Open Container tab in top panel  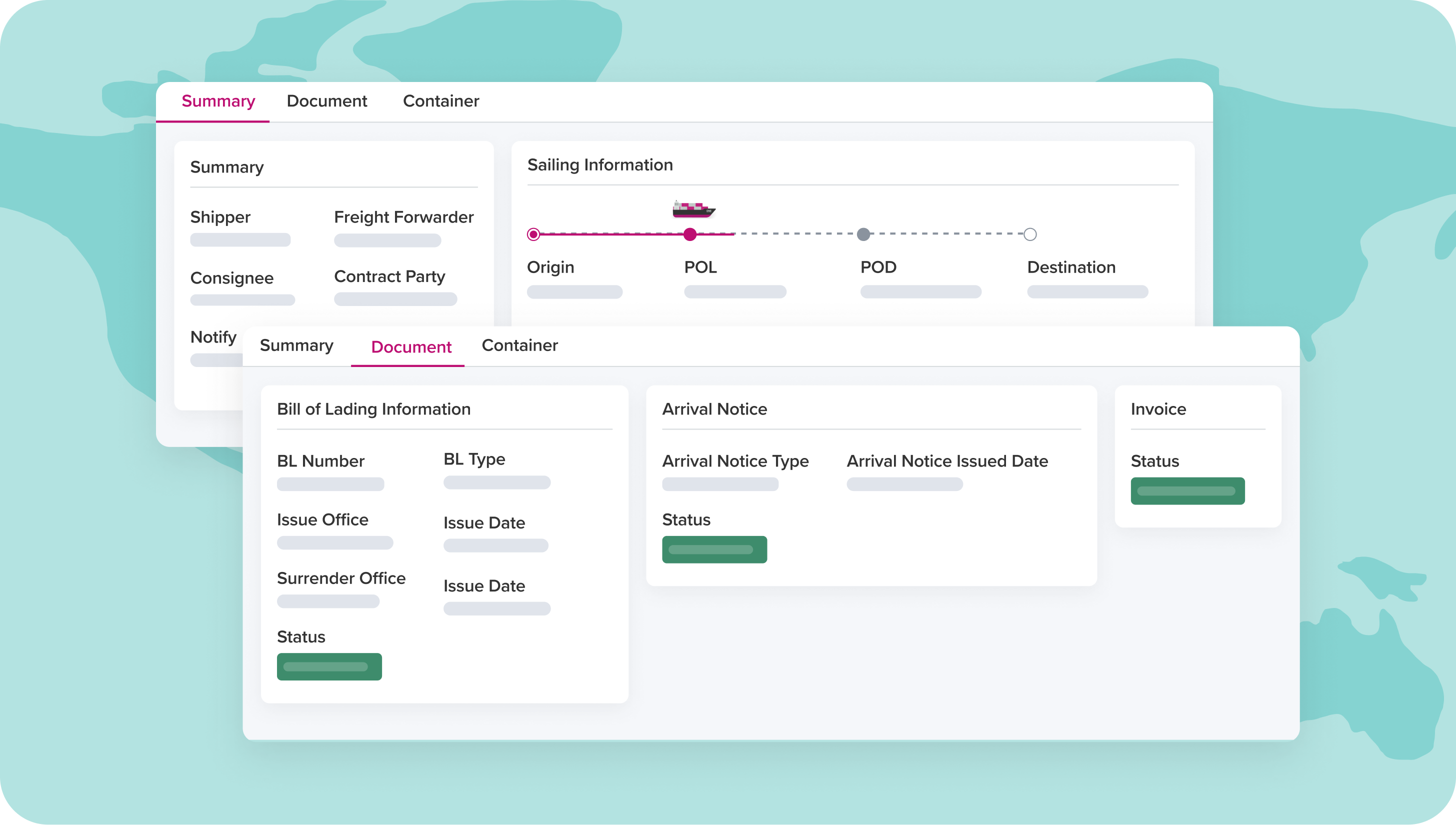coord(441,101)
